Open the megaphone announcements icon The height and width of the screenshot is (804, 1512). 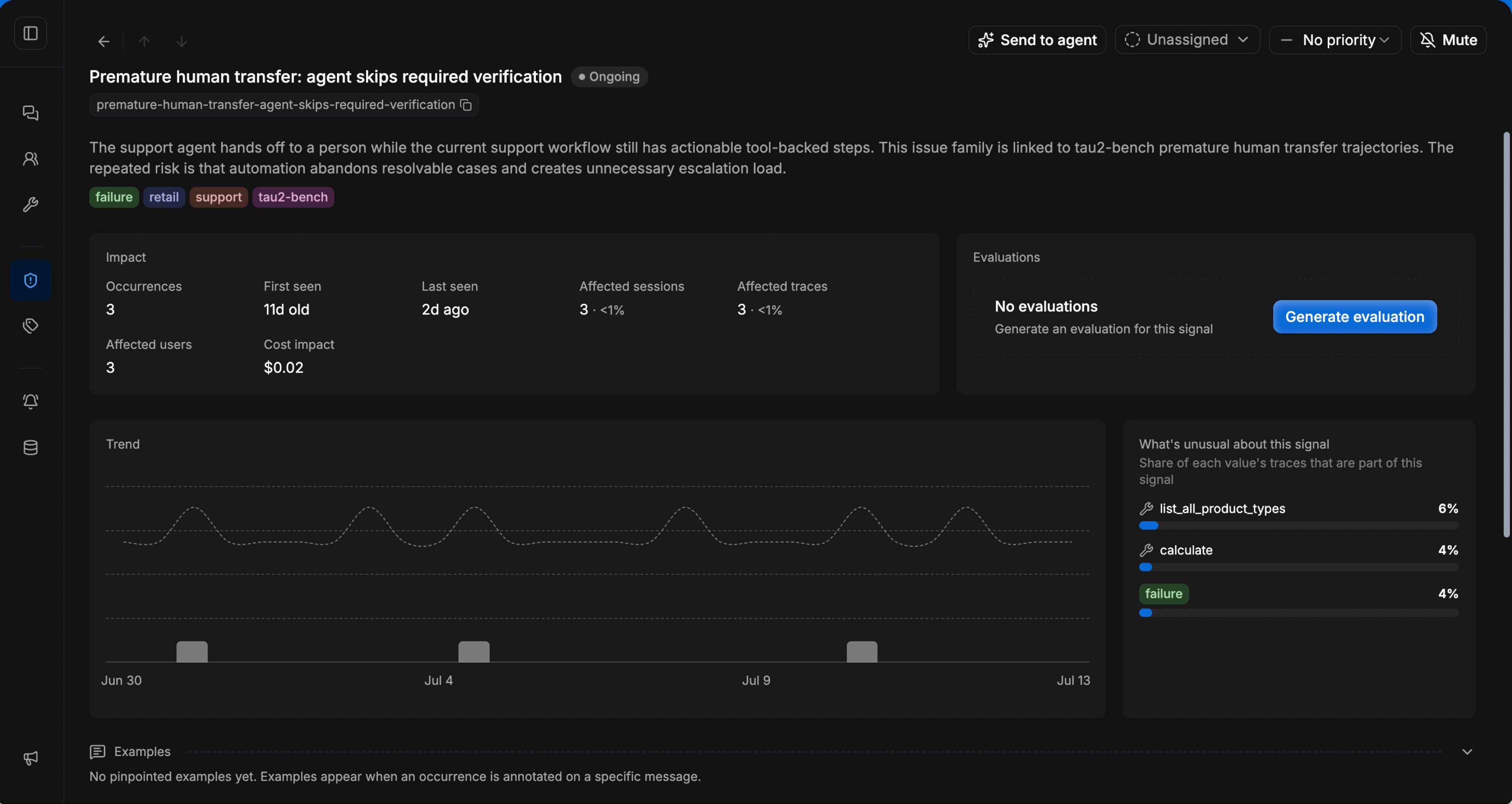click(31, 758)
